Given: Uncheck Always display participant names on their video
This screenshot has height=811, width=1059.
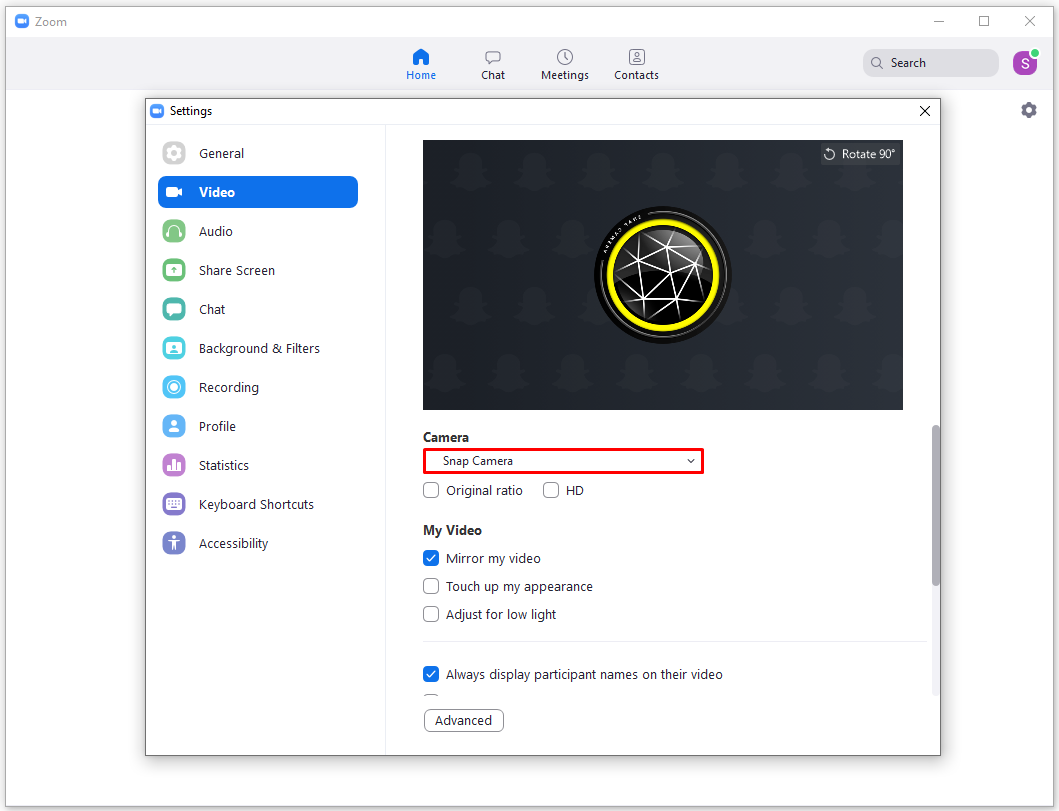Looking at the screenshot, I should coord(431,674).
